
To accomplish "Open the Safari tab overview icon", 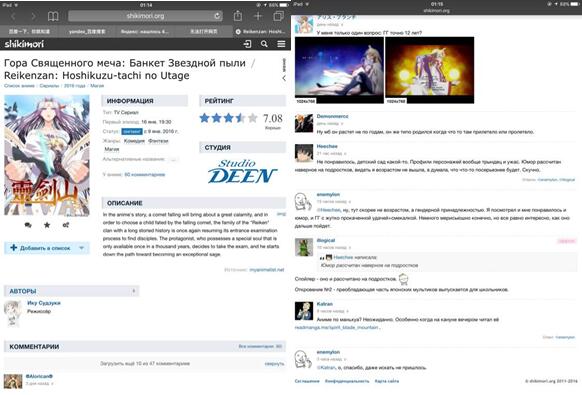I will [278, 16].
